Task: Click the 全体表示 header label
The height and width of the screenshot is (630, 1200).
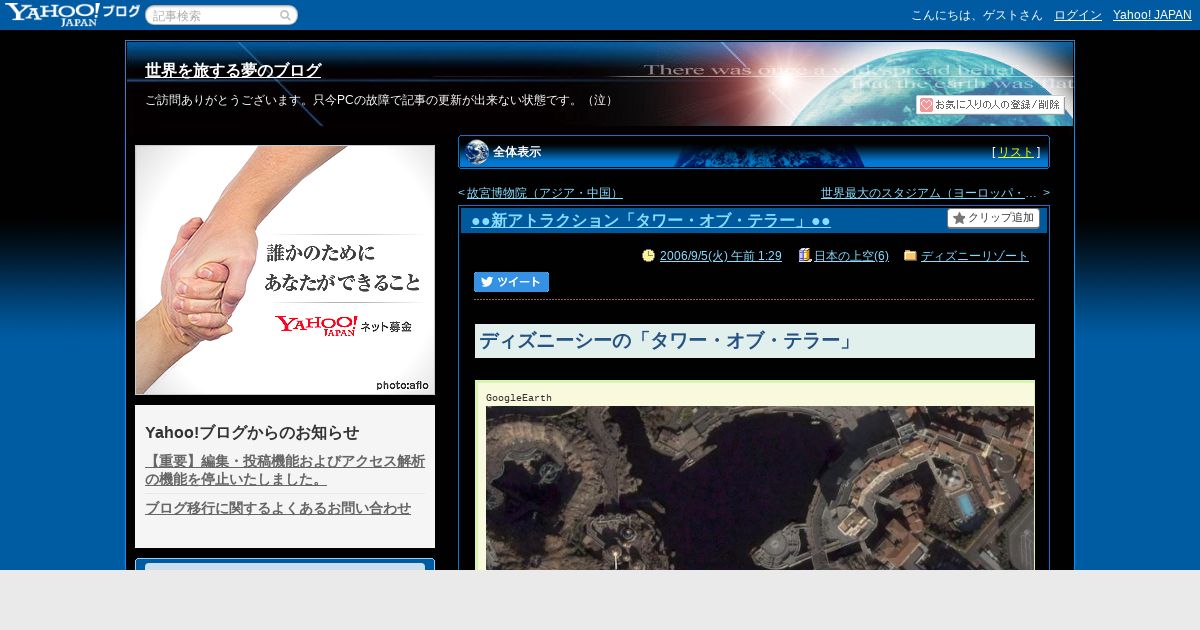Action: tap(517, 152)
